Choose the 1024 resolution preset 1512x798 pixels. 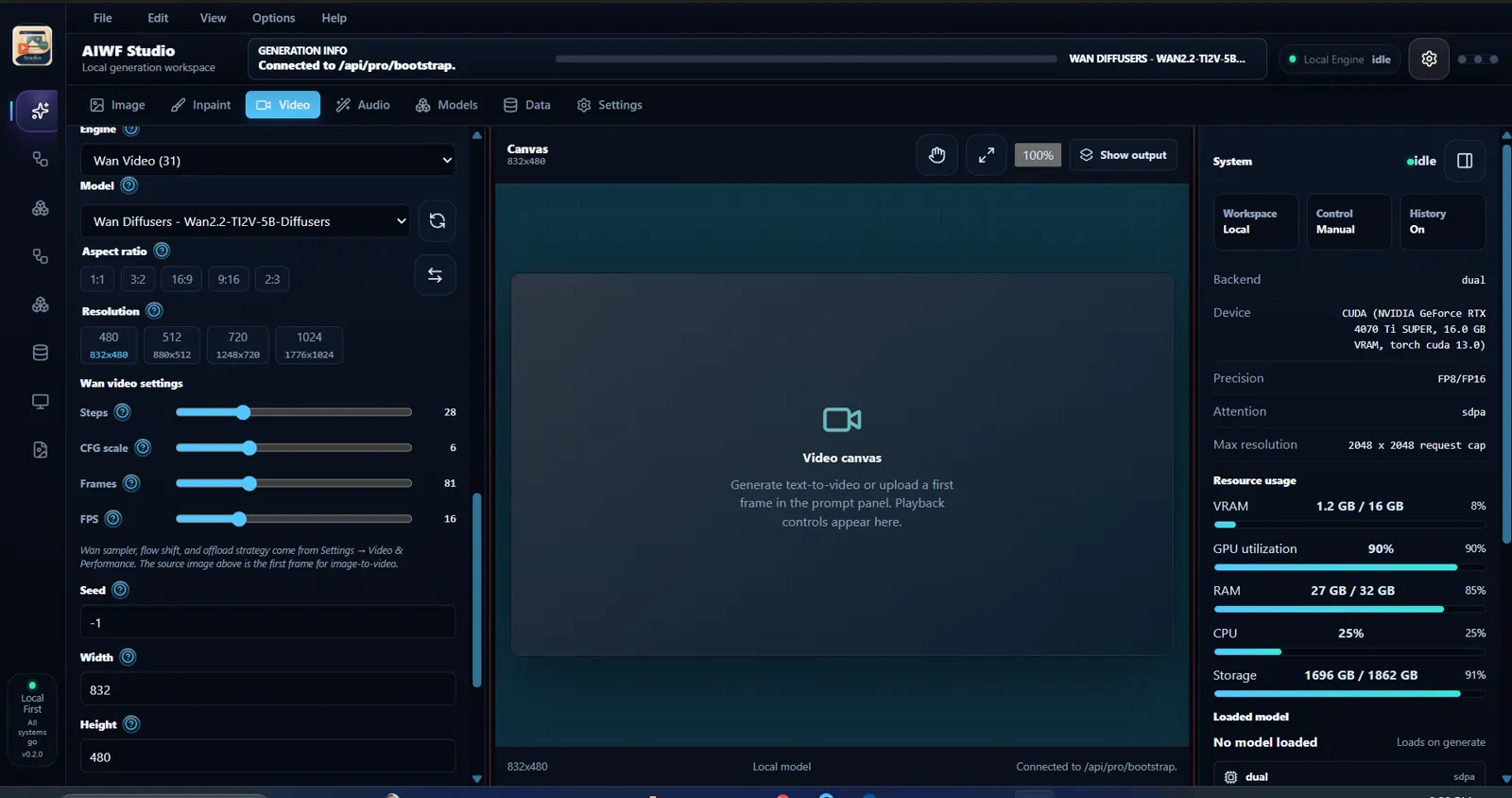click(x=309, y=345)
